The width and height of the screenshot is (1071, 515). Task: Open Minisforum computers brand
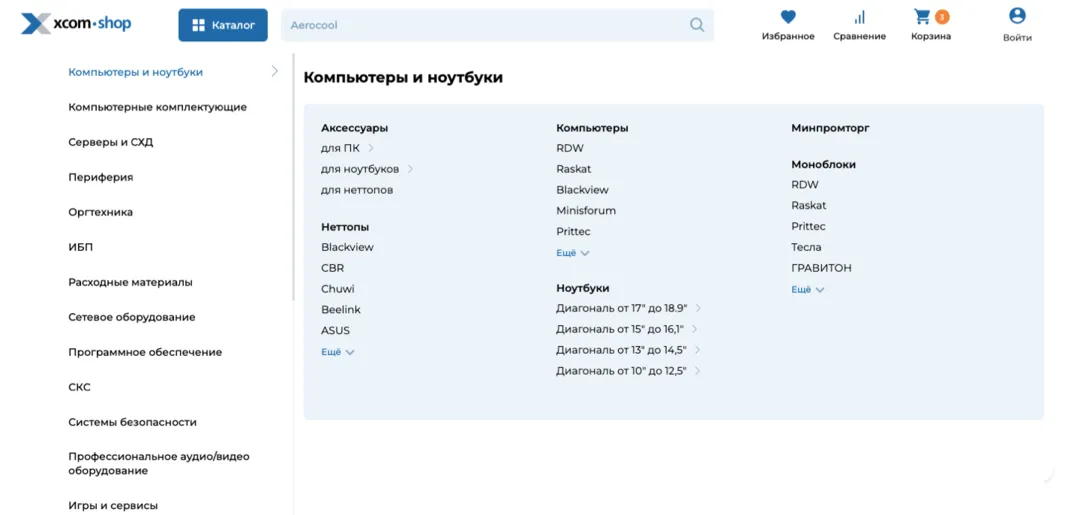click(586, 210)
